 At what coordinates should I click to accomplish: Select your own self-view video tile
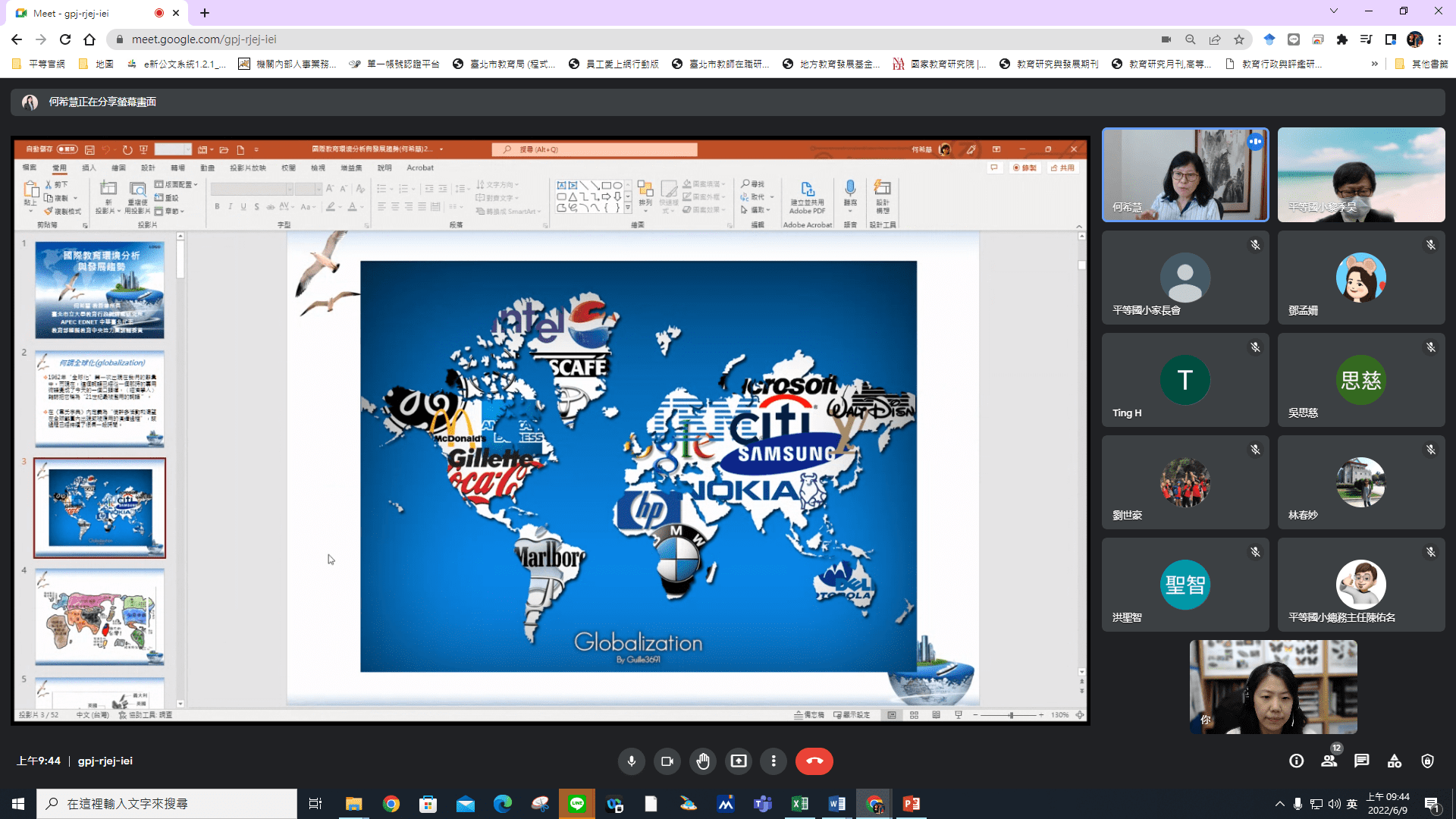pos(1273,687)
